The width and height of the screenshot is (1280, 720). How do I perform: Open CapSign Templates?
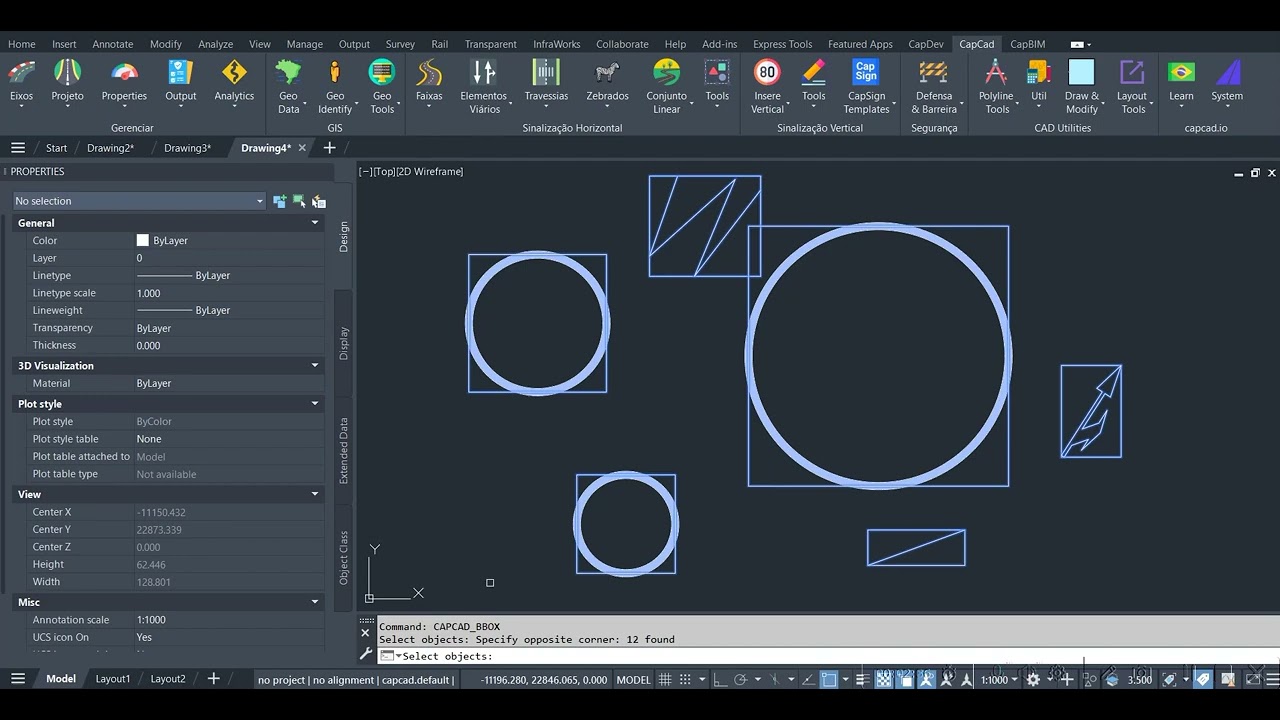point(866,87)
